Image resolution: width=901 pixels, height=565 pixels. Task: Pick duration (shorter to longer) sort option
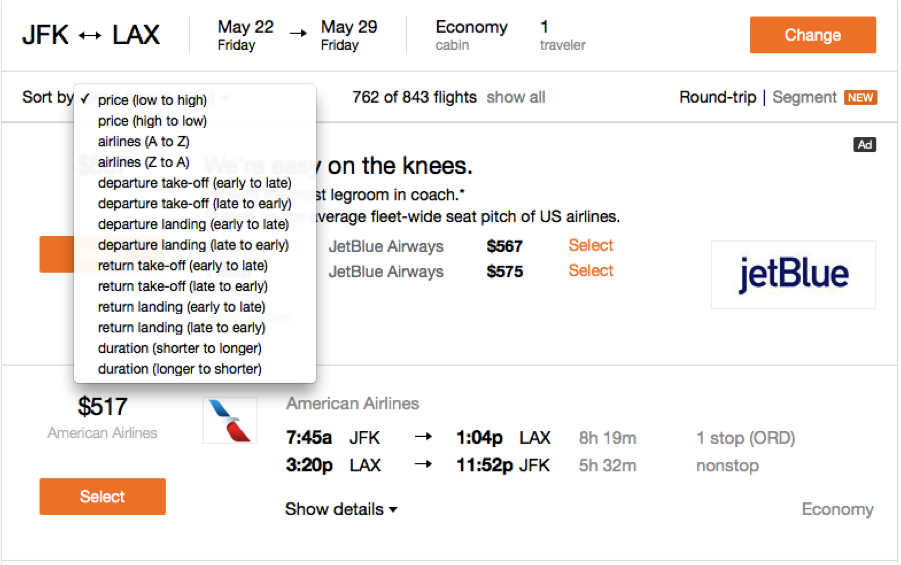tap(179, 348)
